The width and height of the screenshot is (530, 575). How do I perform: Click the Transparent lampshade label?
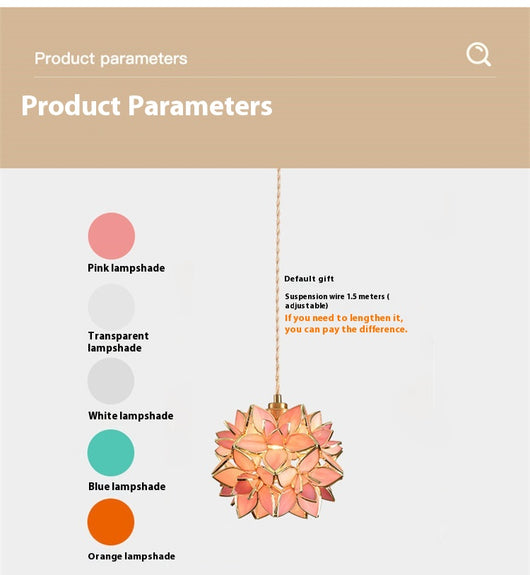(x=118, y=342)
